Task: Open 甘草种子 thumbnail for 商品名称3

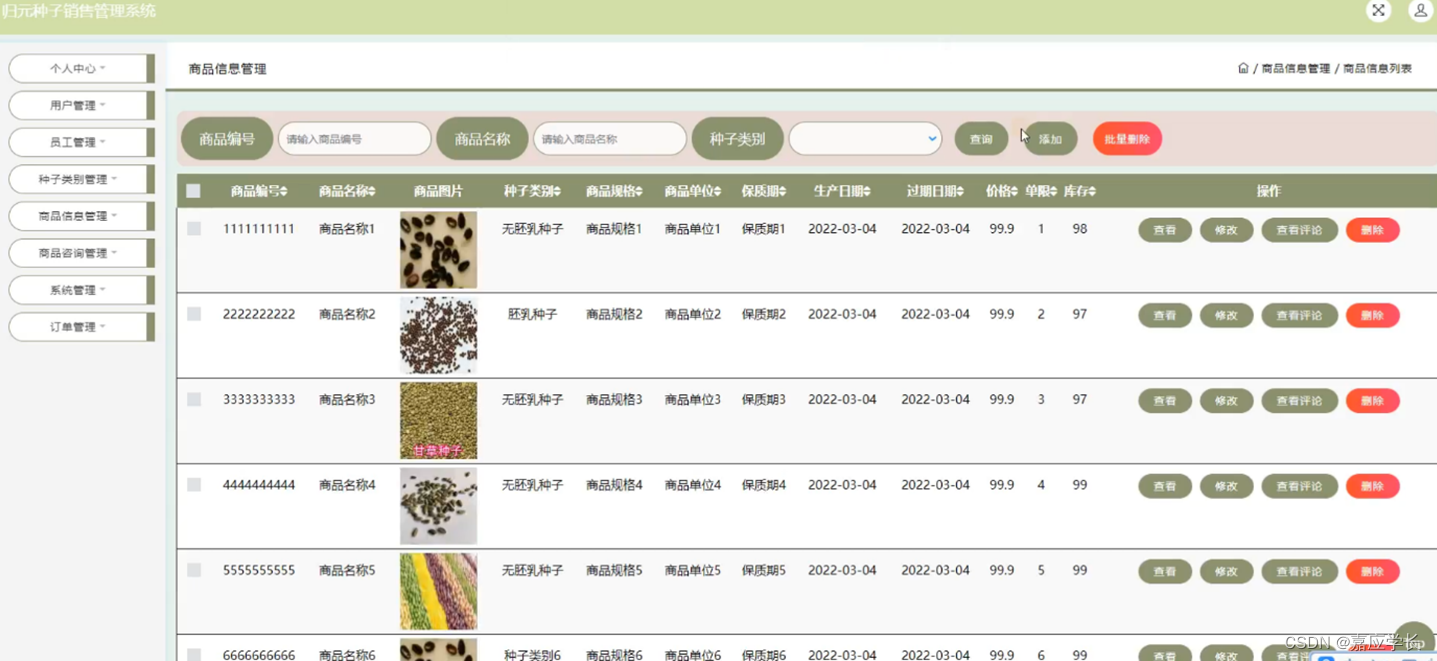Action: pyautogui.click(x=438, y=421)
